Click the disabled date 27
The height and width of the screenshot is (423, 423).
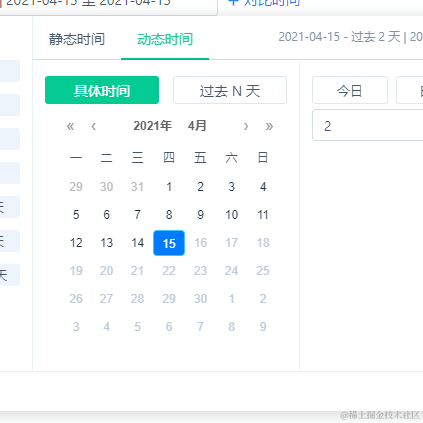(x=107, y=299)
